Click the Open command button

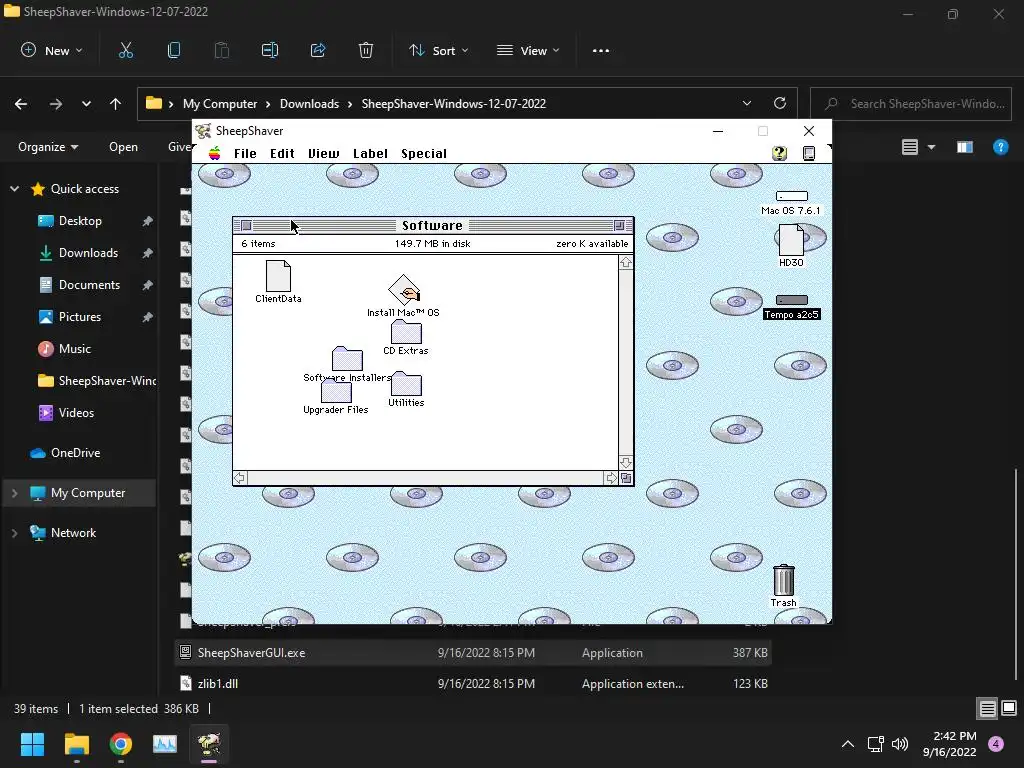(x=123, y=147)
